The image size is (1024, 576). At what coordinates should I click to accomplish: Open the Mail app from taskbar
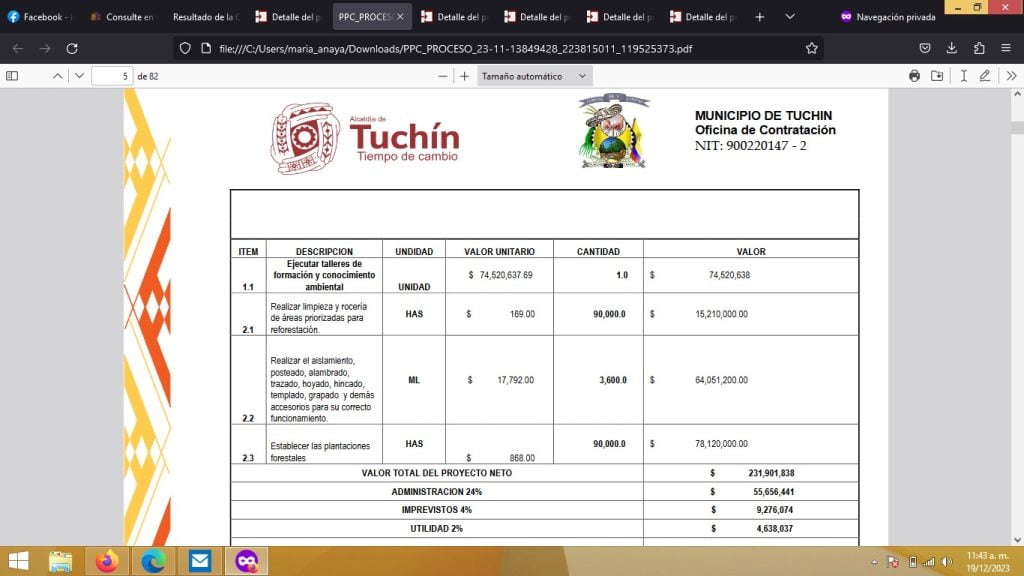(200, 561)
